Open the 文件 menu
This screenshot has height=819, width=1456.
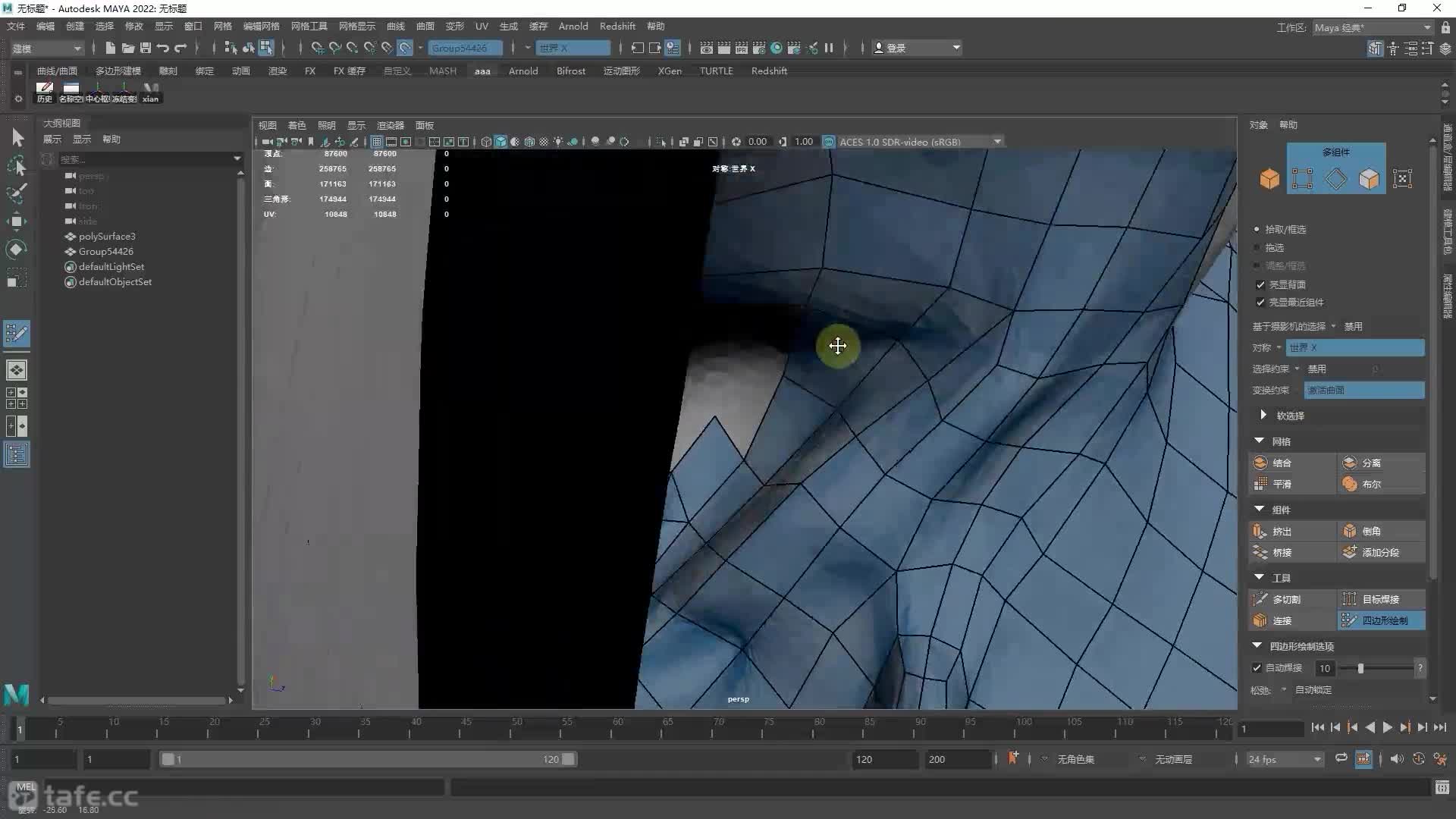[x=16, y=26]
